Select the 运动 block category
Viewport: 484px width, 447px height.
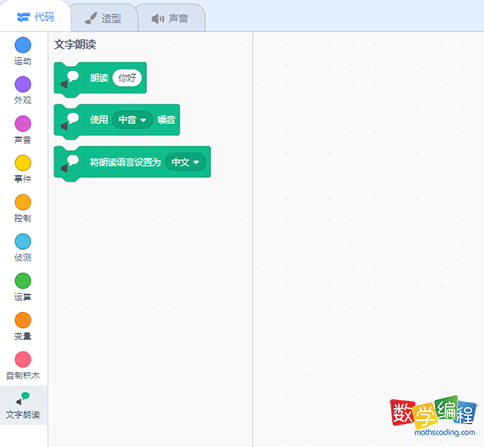[x=23, y=51]
